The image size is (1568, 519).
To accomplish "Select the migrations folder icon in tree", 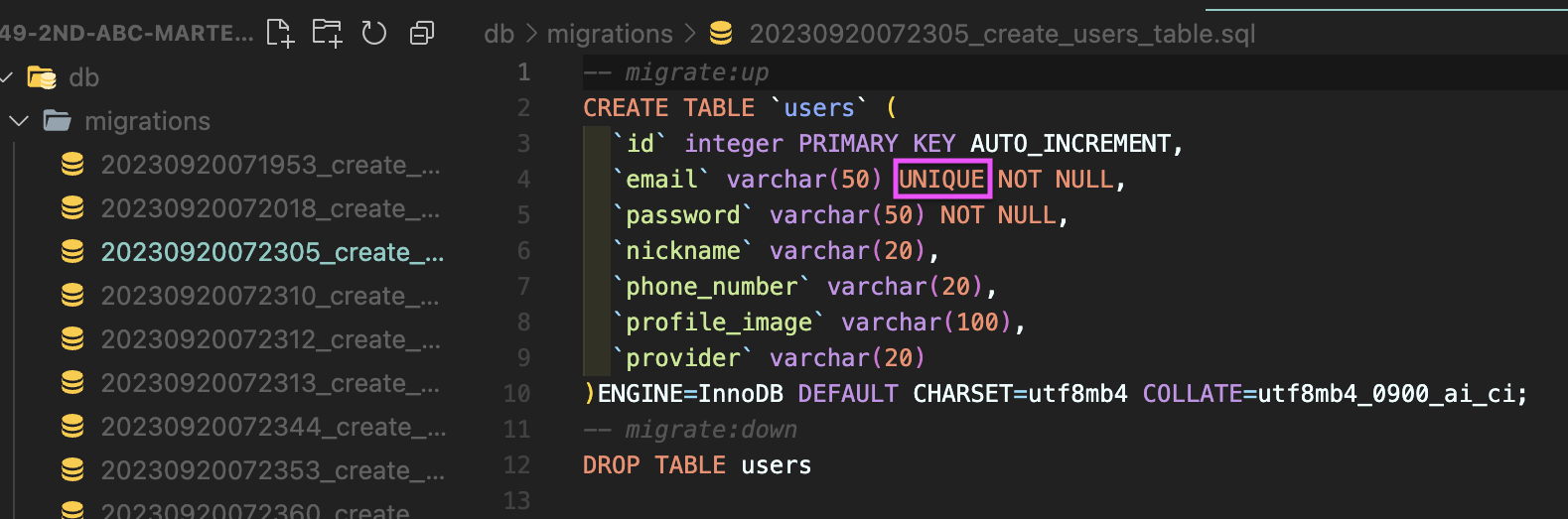I will coord(57,121).
